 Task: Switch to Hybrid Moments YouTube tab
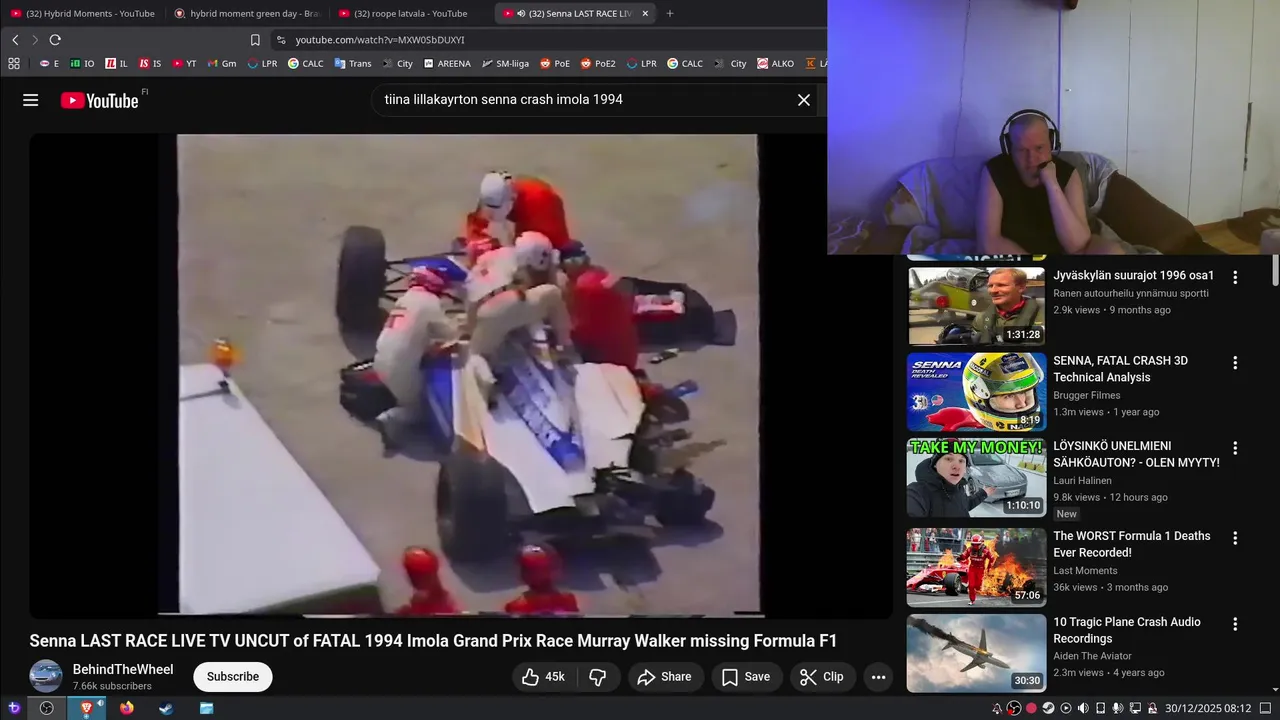pyautogui.click(x=82, y=13)
